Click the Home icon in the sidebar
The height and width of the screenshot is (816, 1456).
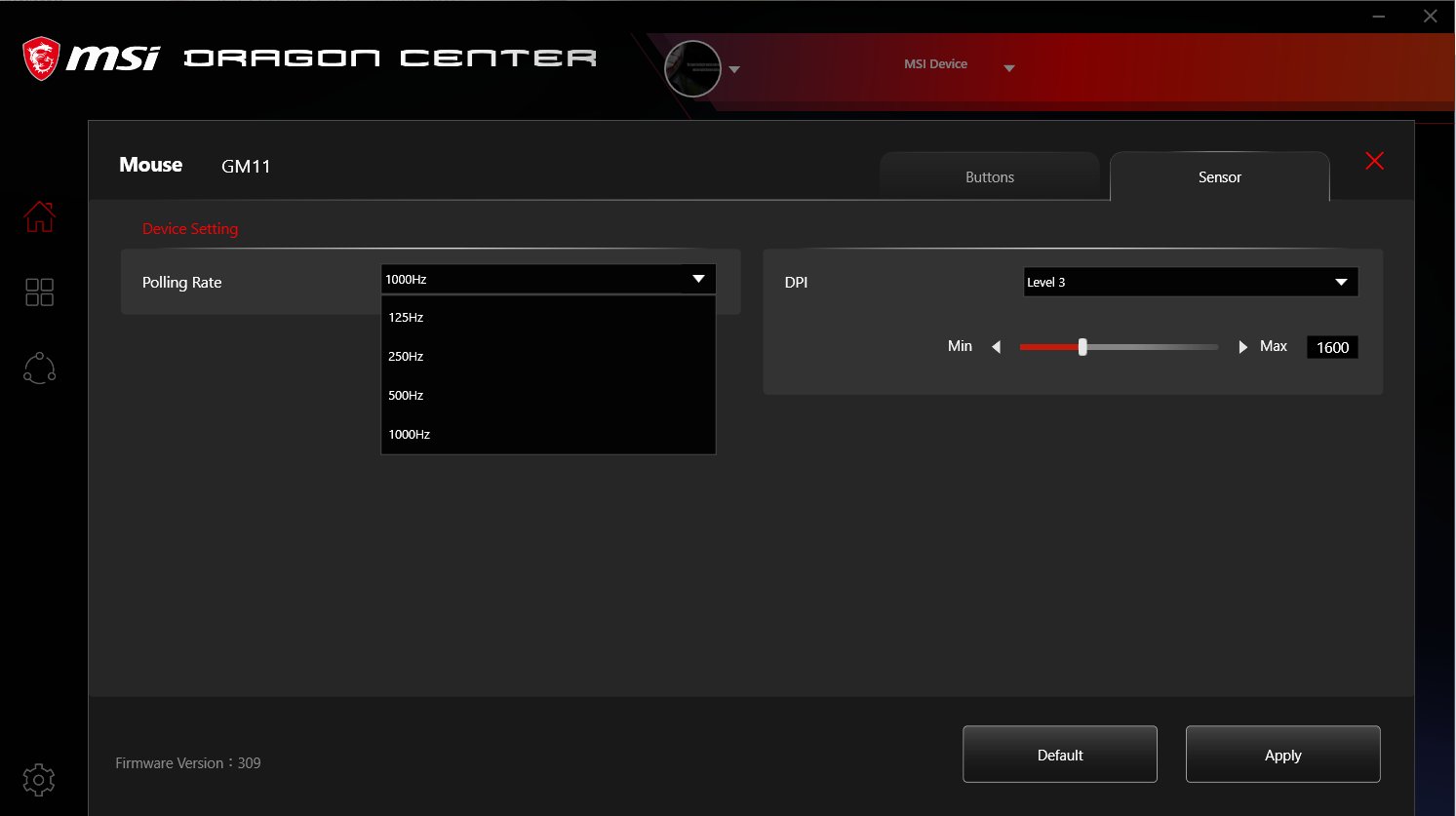tap(38, 216)
